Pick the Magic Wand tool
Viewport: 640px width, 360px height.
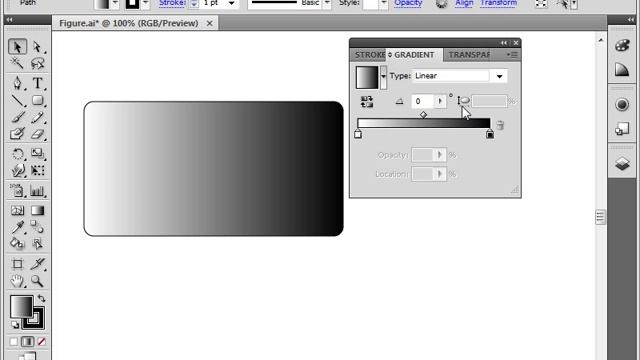pos(17,63)
